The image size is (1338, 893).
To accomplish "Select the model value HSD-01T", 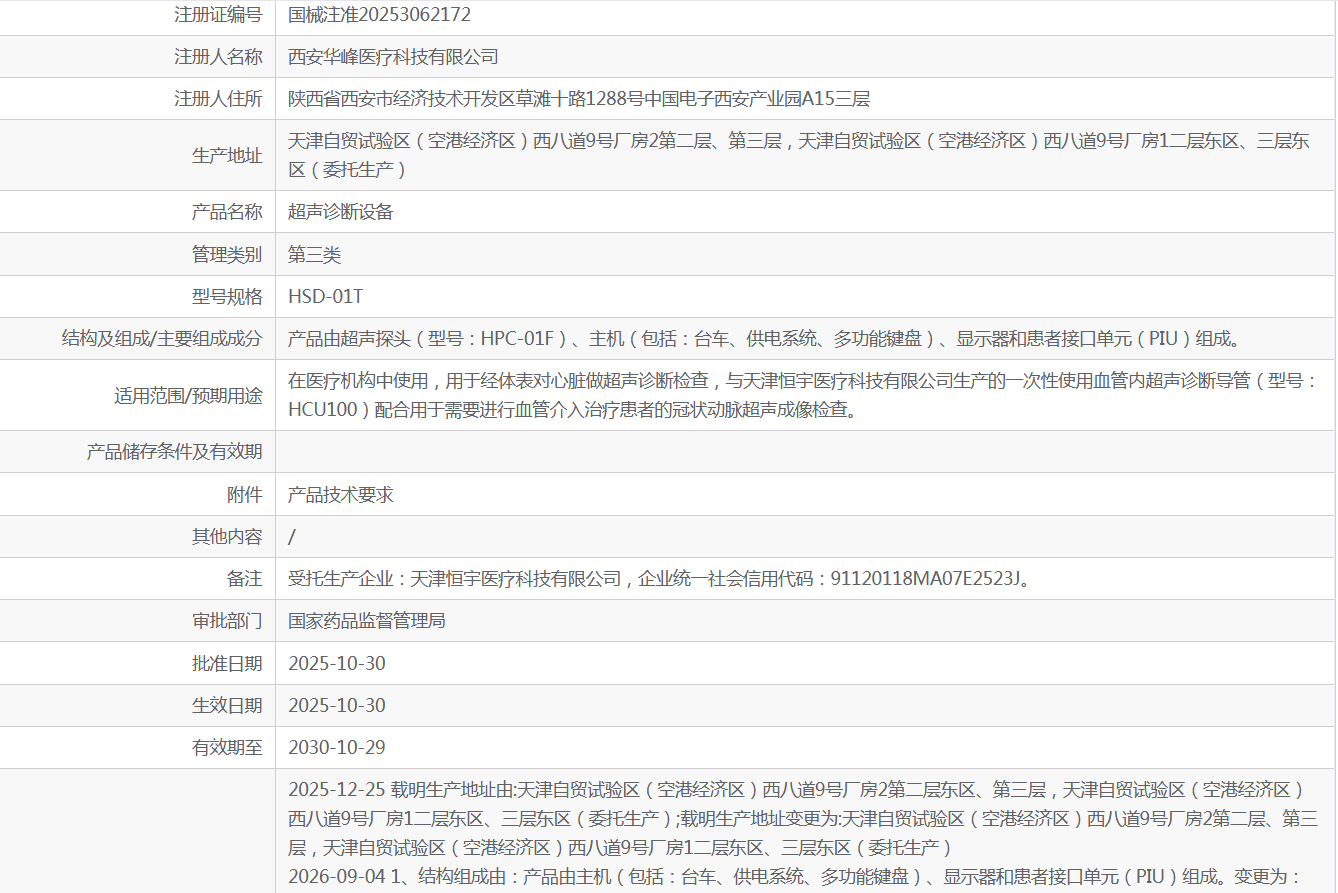I will click(326, 297).
